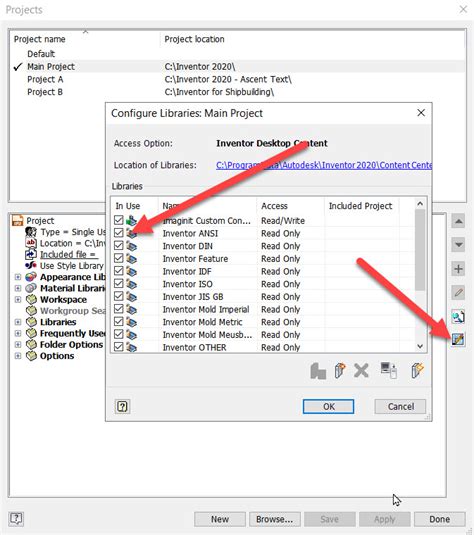The width and height of the screenshot is (474, 535).
Task: Toggle Inventor Mold Imperial checkbox
Action: tap(119, 308)
